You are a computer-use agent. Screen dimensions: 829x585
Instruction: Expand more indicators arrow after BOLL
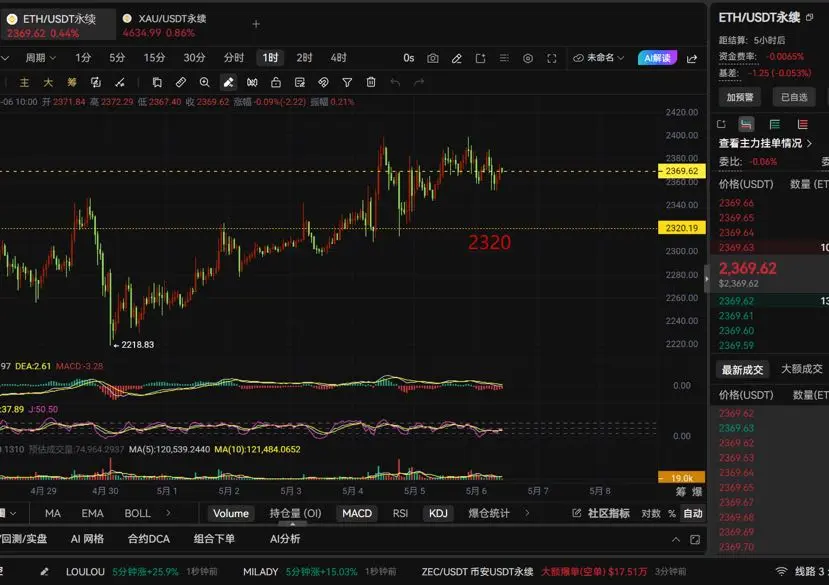coord(168,513)
